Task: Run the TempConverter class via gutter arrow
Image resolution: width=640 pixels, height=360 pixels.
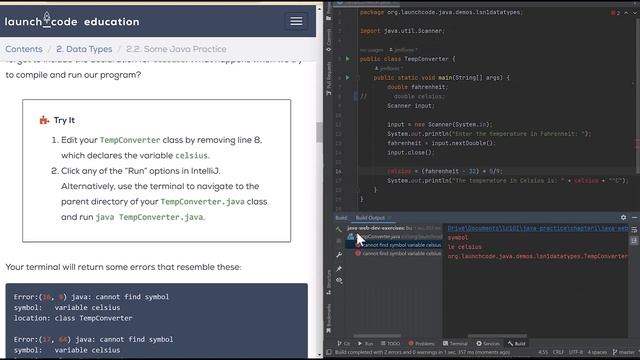Action: (347, 59)
